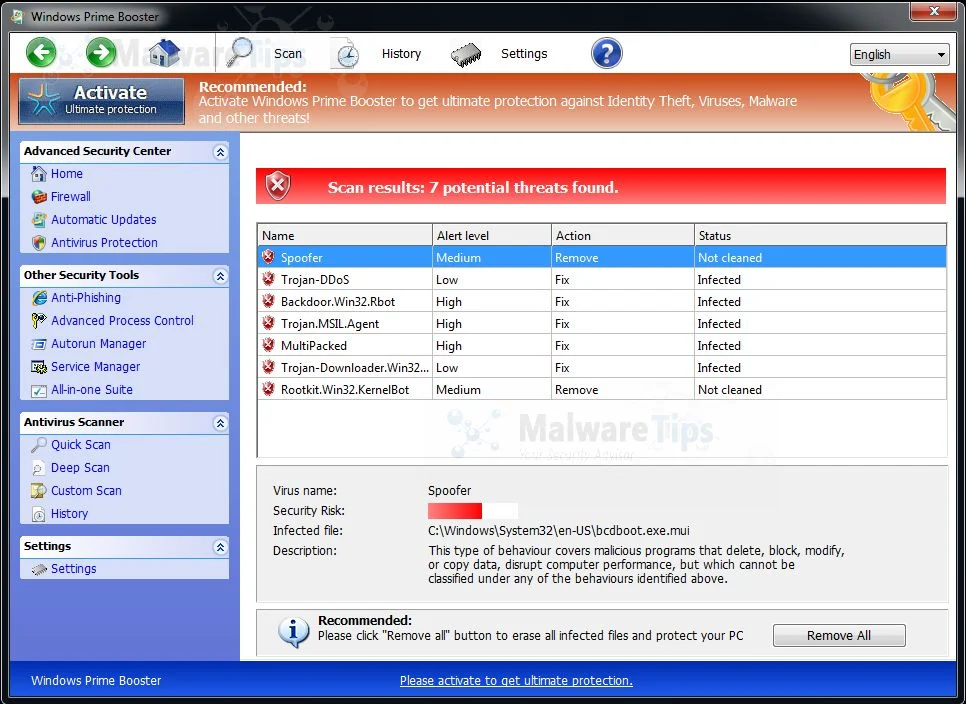Click the magnifying glass Scan icon
Screen dimensions: 966x704
(240, 52)
